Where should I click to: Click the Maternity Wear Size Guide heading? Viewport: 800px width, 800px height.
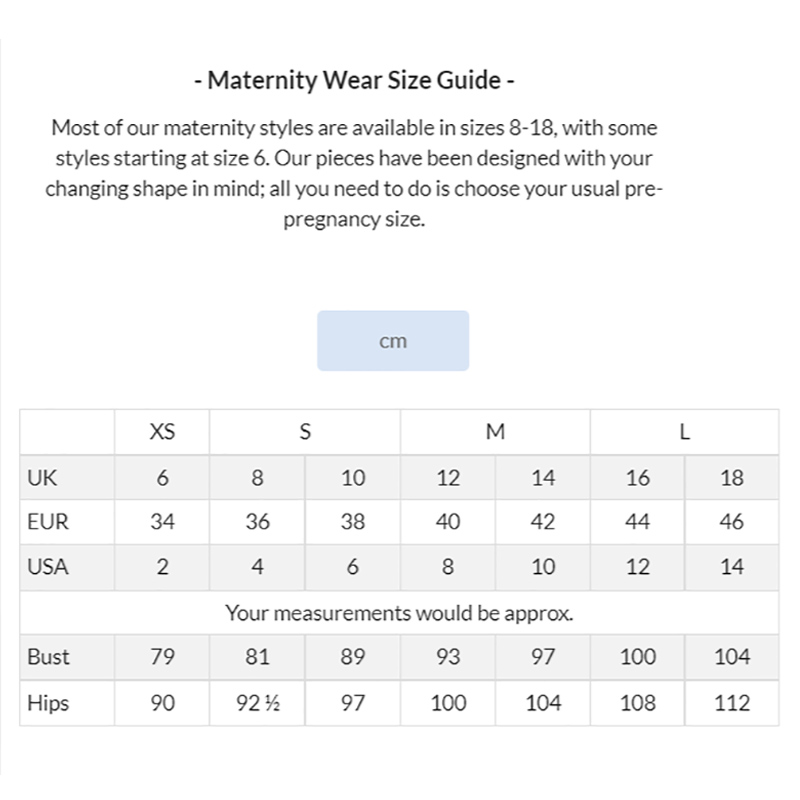[355, 80]
